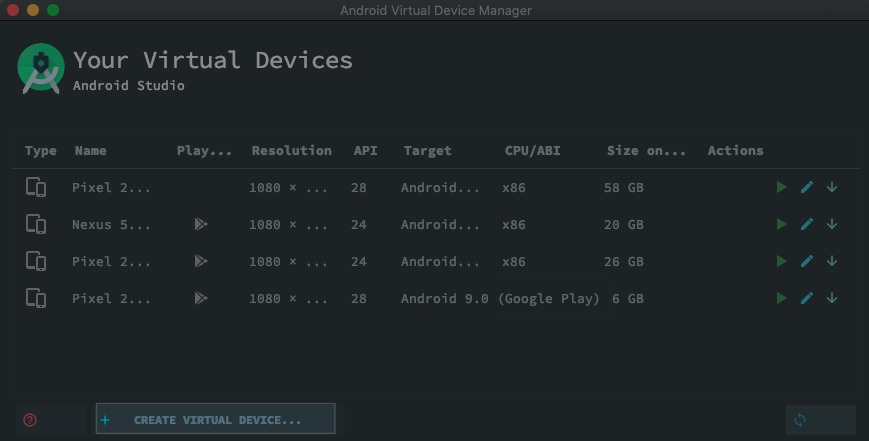Screen dimensions: 869x441
Task: Sort by Resolution column header
Action: (x=292, y=151)
